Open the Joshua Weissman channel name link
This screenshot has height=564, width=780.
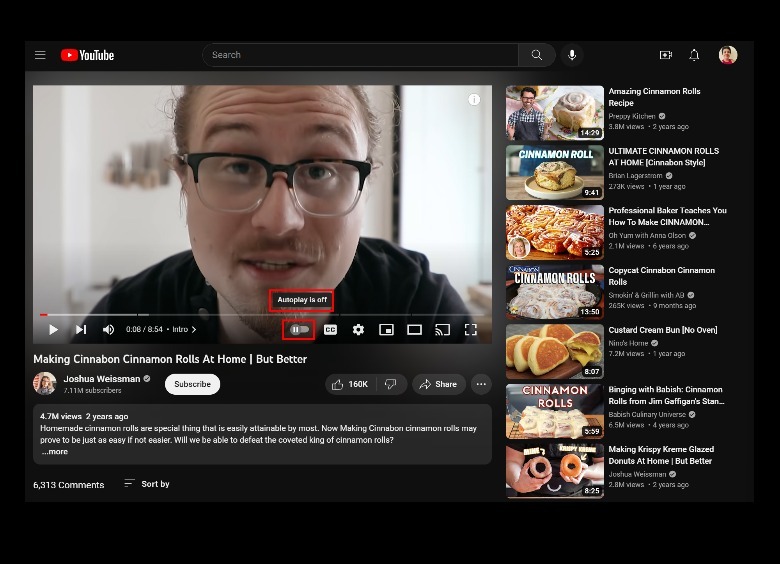click(101, 378)
